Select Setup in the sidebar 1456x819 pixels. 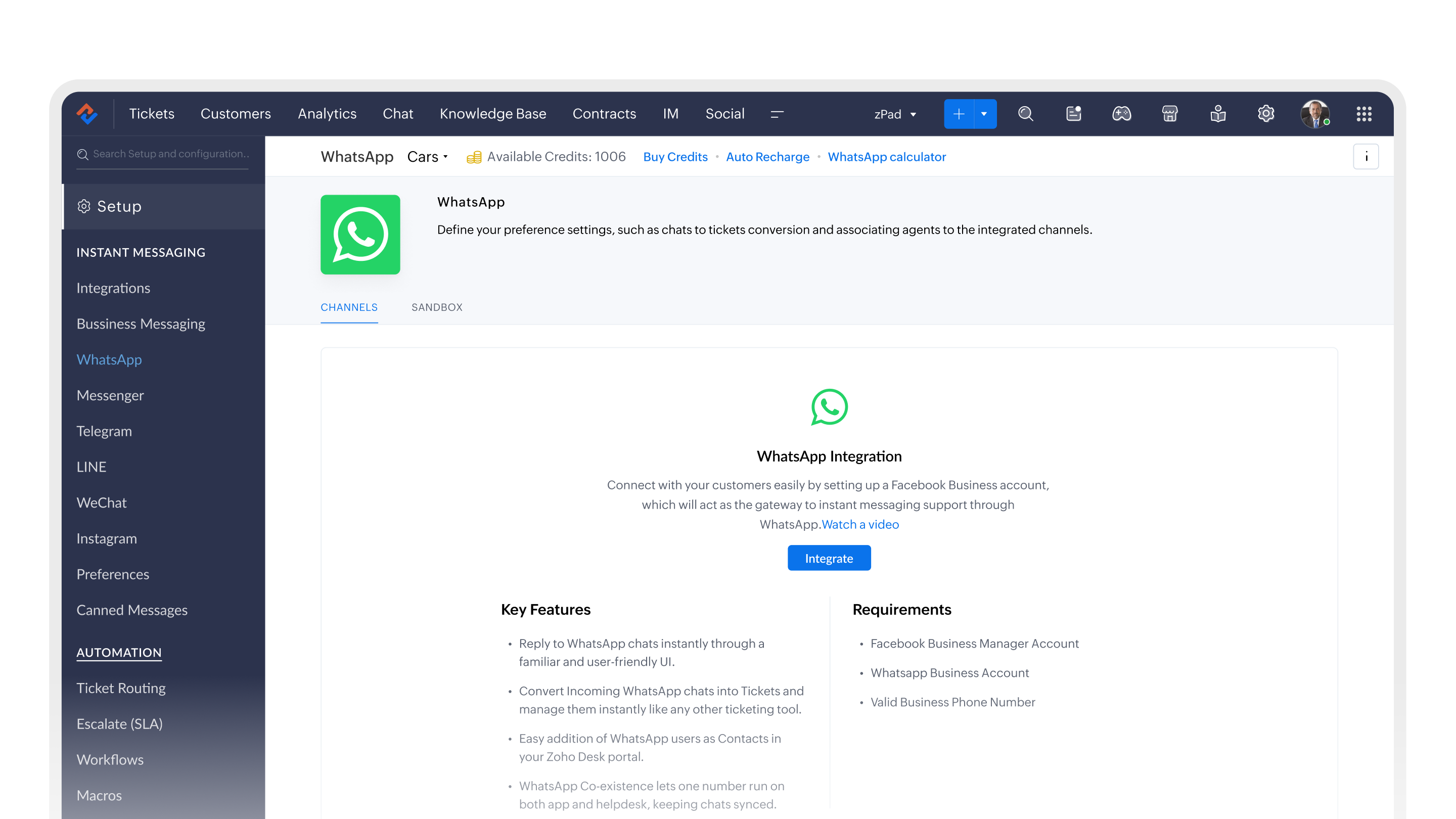tap(163, 206)
